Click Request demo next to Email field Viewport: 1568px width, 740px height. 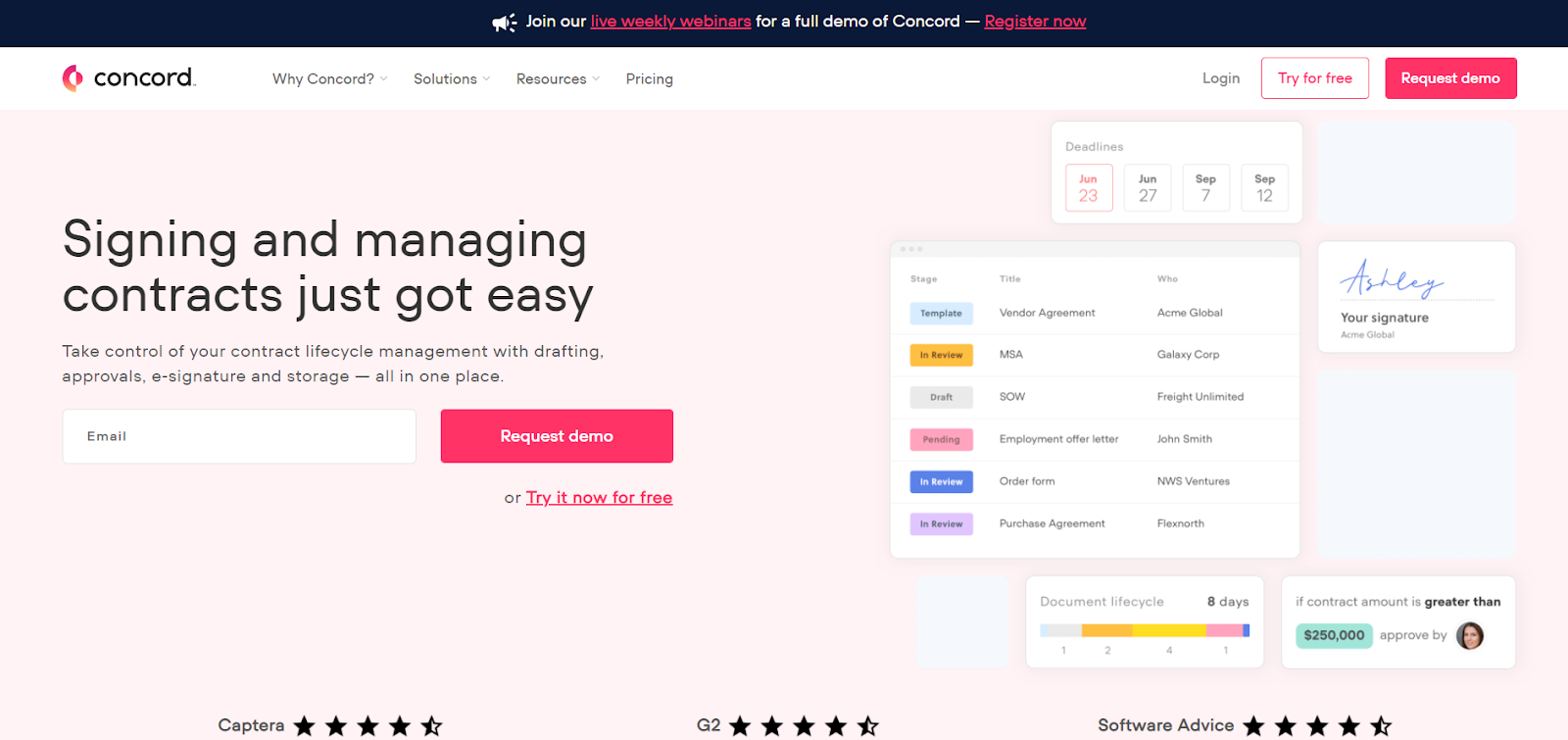click(557, 436)
